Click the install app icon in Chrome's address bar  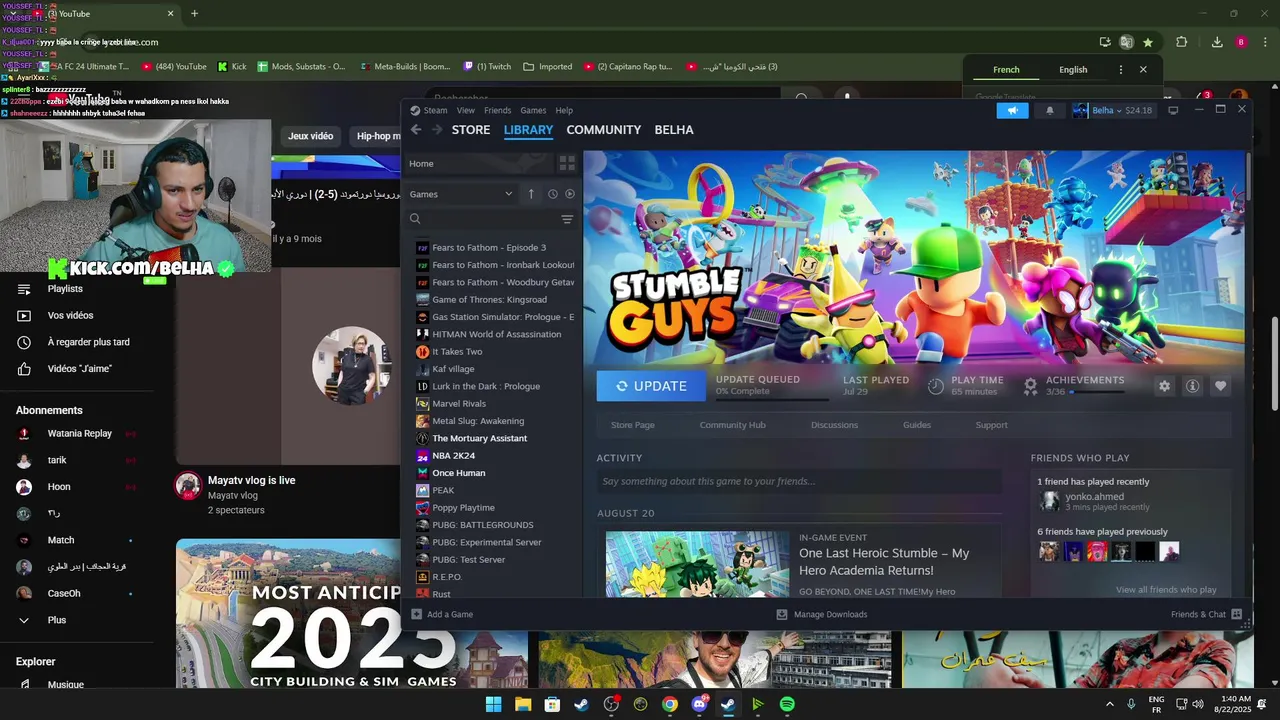[x=1105, y=42]
